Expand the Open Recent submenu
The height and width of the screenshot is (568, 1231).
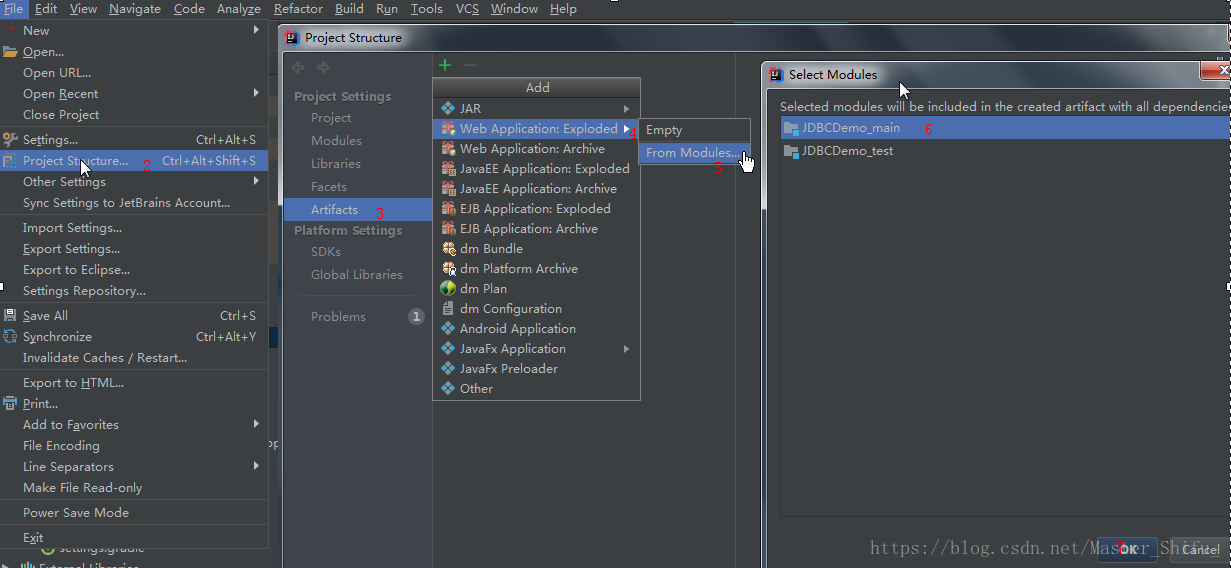257,93
